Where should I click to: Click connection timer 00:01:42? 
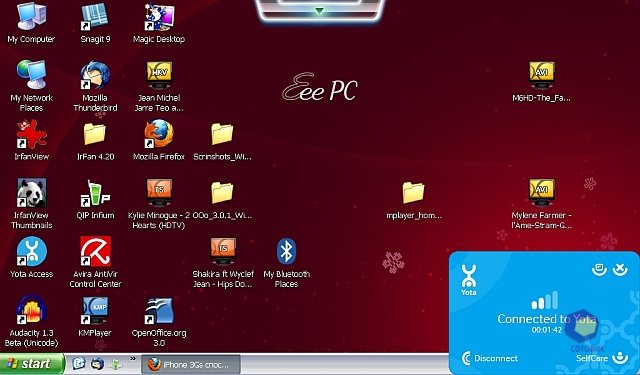(547, 330)
